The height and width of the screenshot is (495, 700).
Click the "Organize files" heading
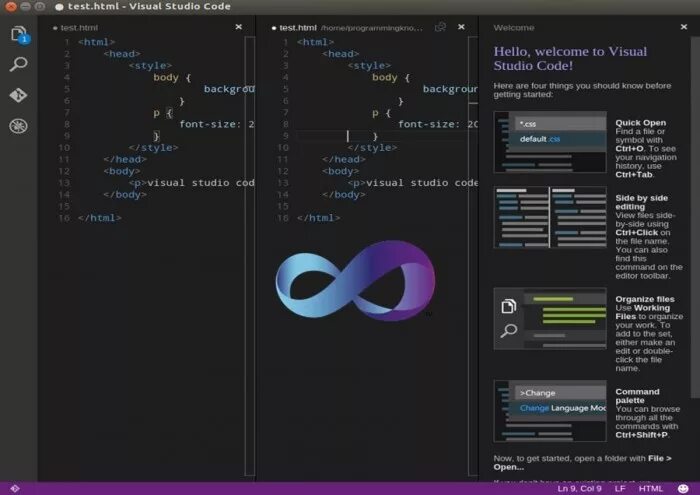645,299
